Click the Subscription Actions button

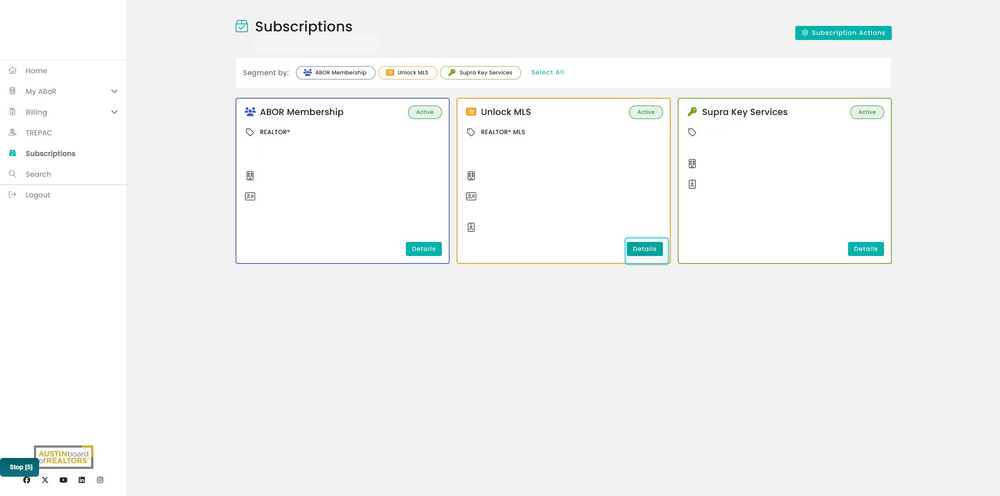(x=843, y=33)
